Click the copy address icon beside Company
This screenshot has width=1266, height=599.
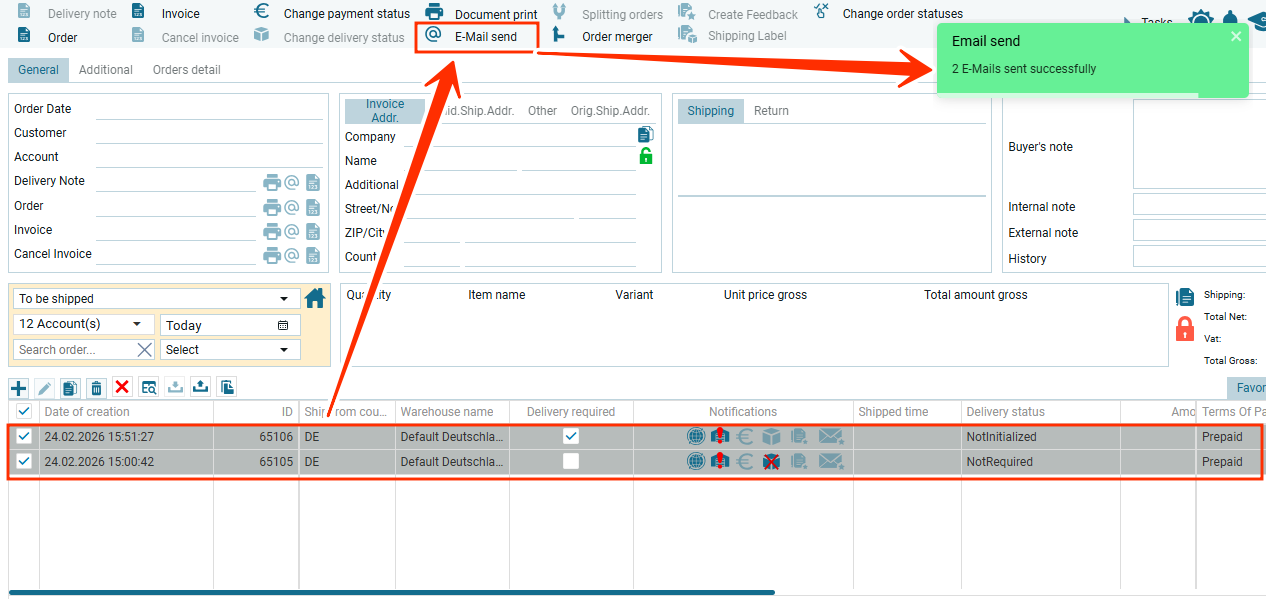pos(645,134)
